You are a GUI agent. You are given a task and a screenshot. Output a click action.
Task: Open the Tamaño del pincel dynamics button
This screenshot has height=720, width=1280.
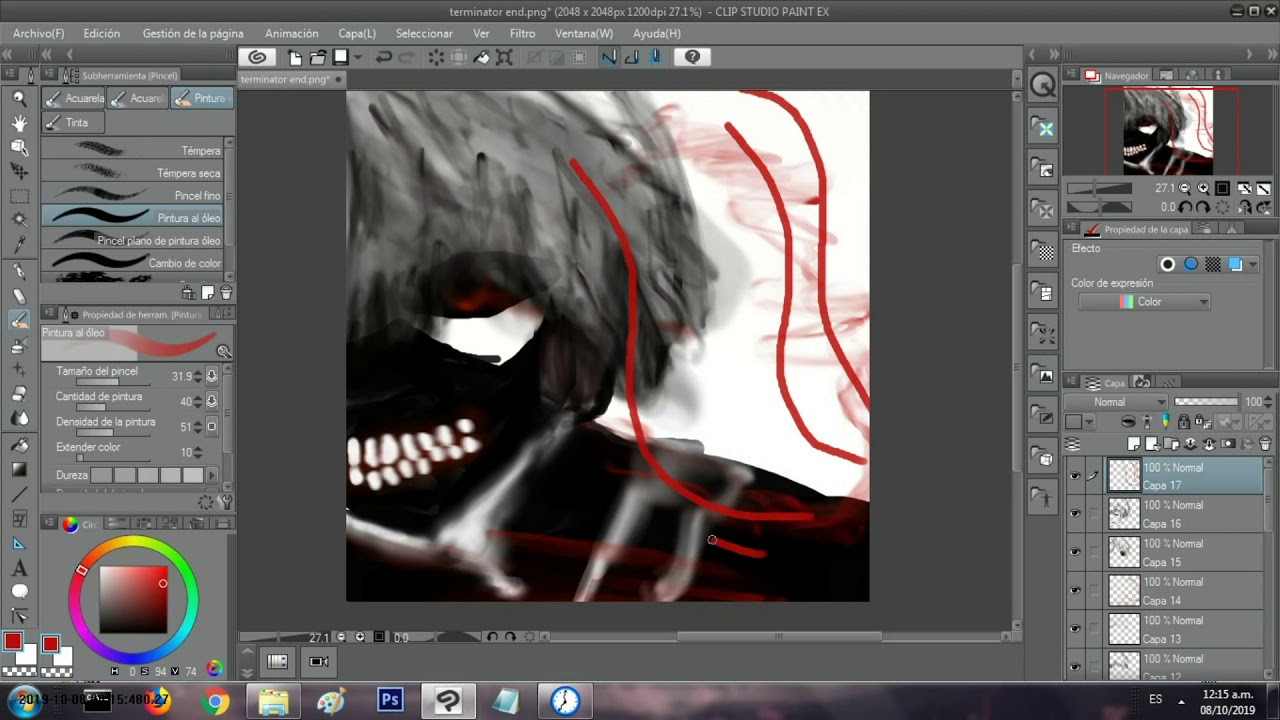click(211, 376)
